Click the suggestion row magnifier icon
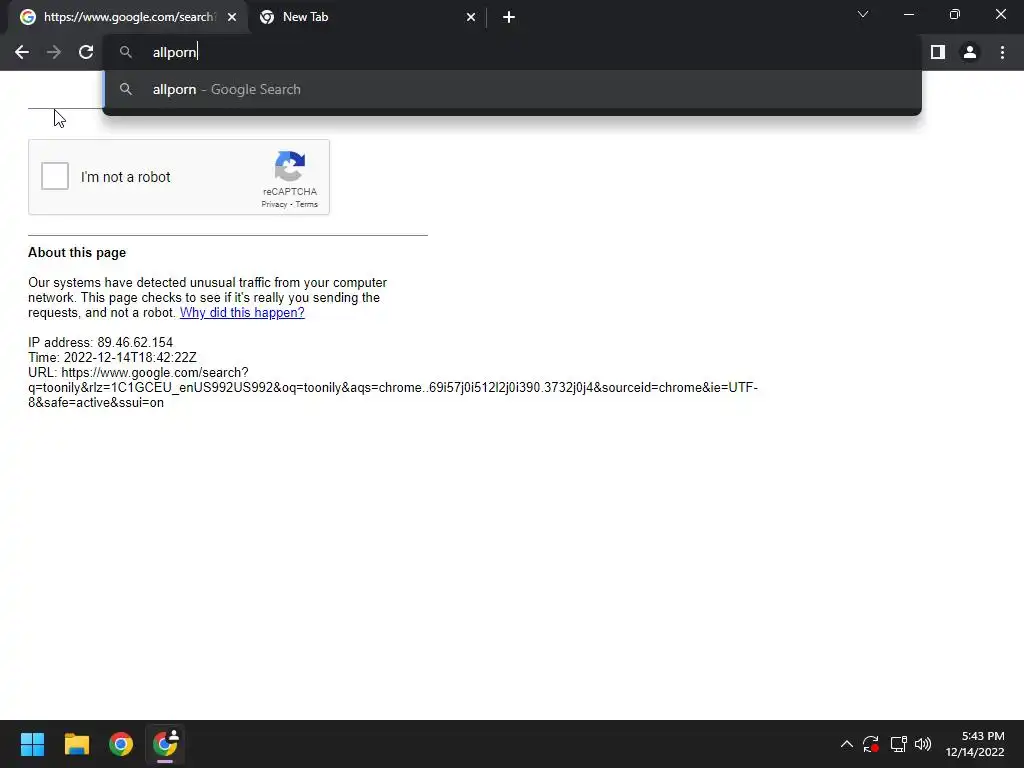Screen dimensions: 1024x768 click(x=126, y=89)
